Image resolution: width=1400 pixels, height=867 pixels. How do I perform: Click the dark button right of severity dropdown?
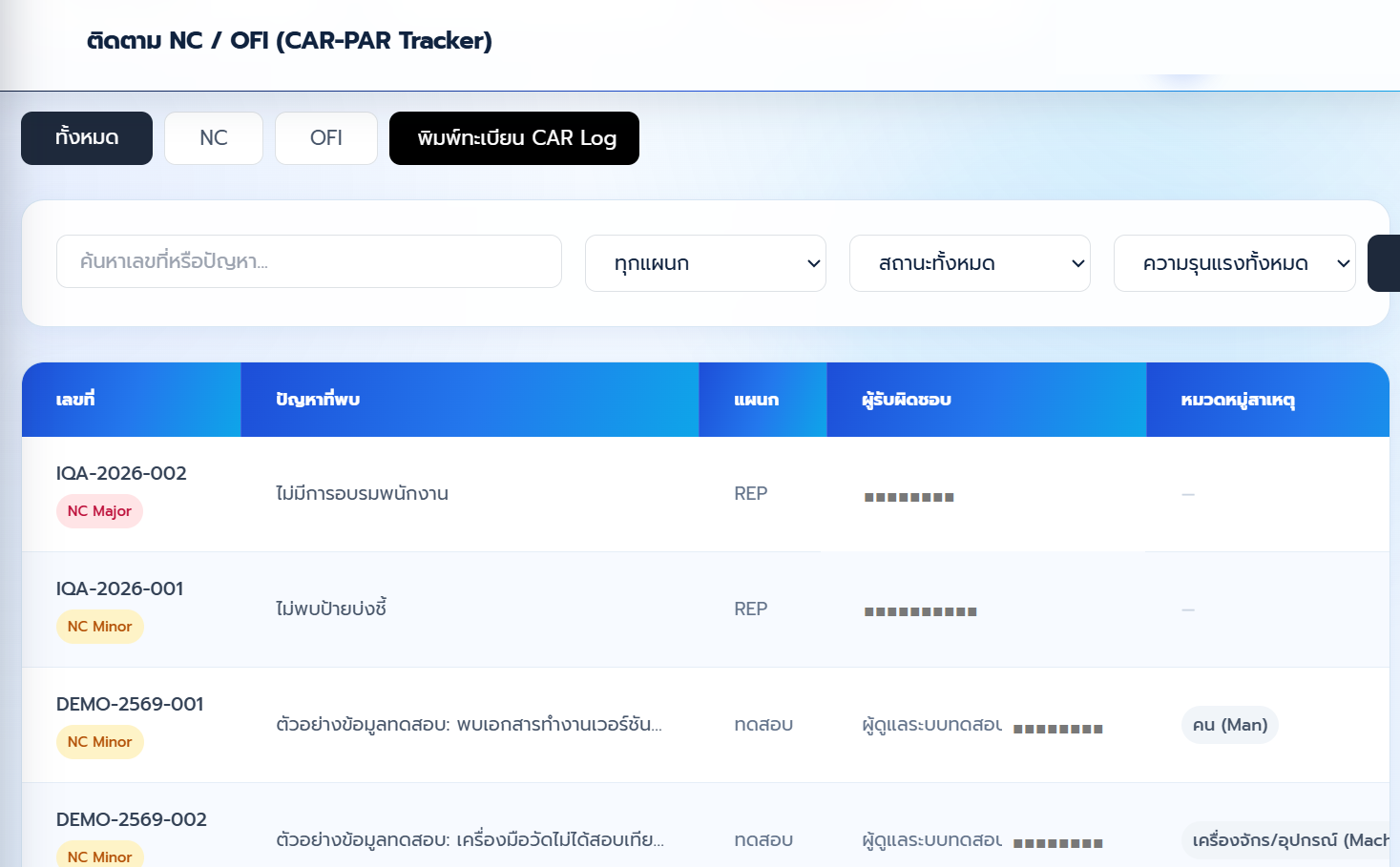point(1384,263)
